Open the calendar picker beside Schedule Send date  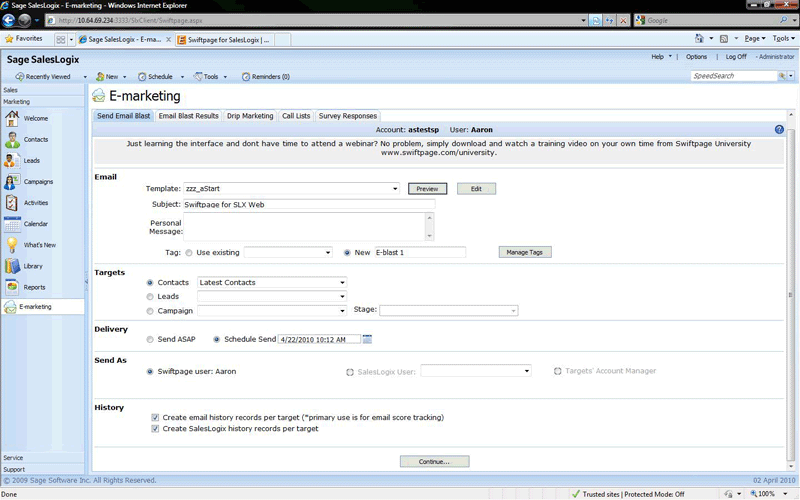click(x=367, y=339)
